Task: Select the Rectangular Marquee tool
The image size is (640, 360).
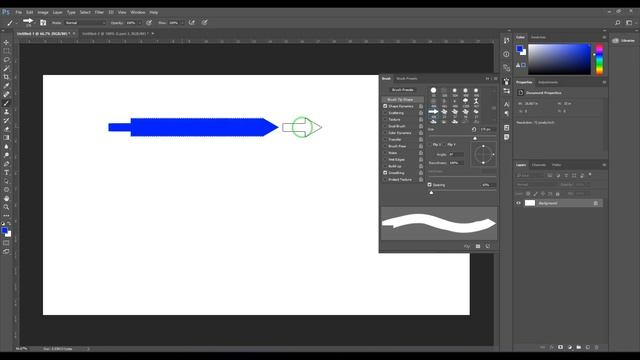Action: 6,51
